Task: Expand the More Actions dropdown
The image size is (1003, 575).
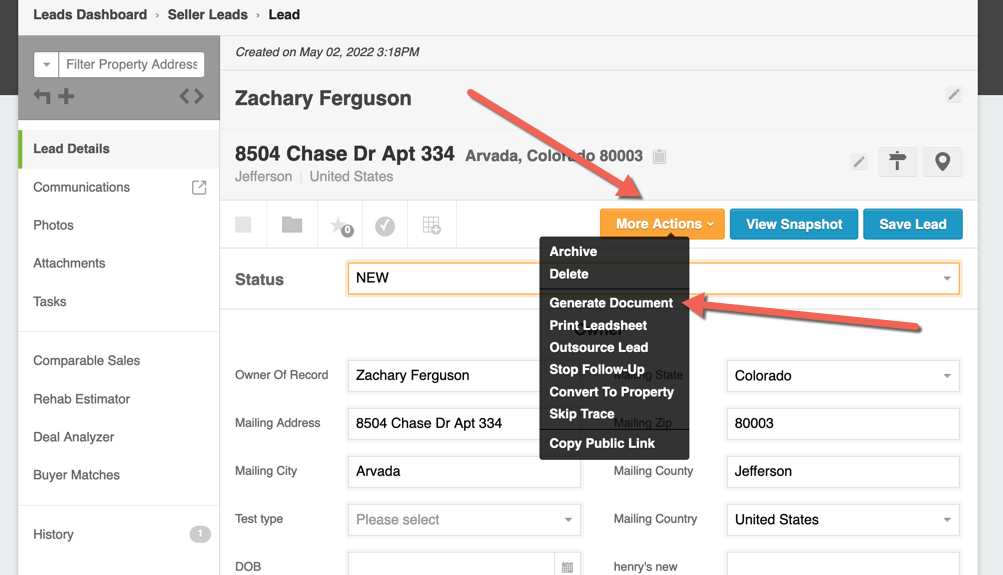Action: [662, 224]
